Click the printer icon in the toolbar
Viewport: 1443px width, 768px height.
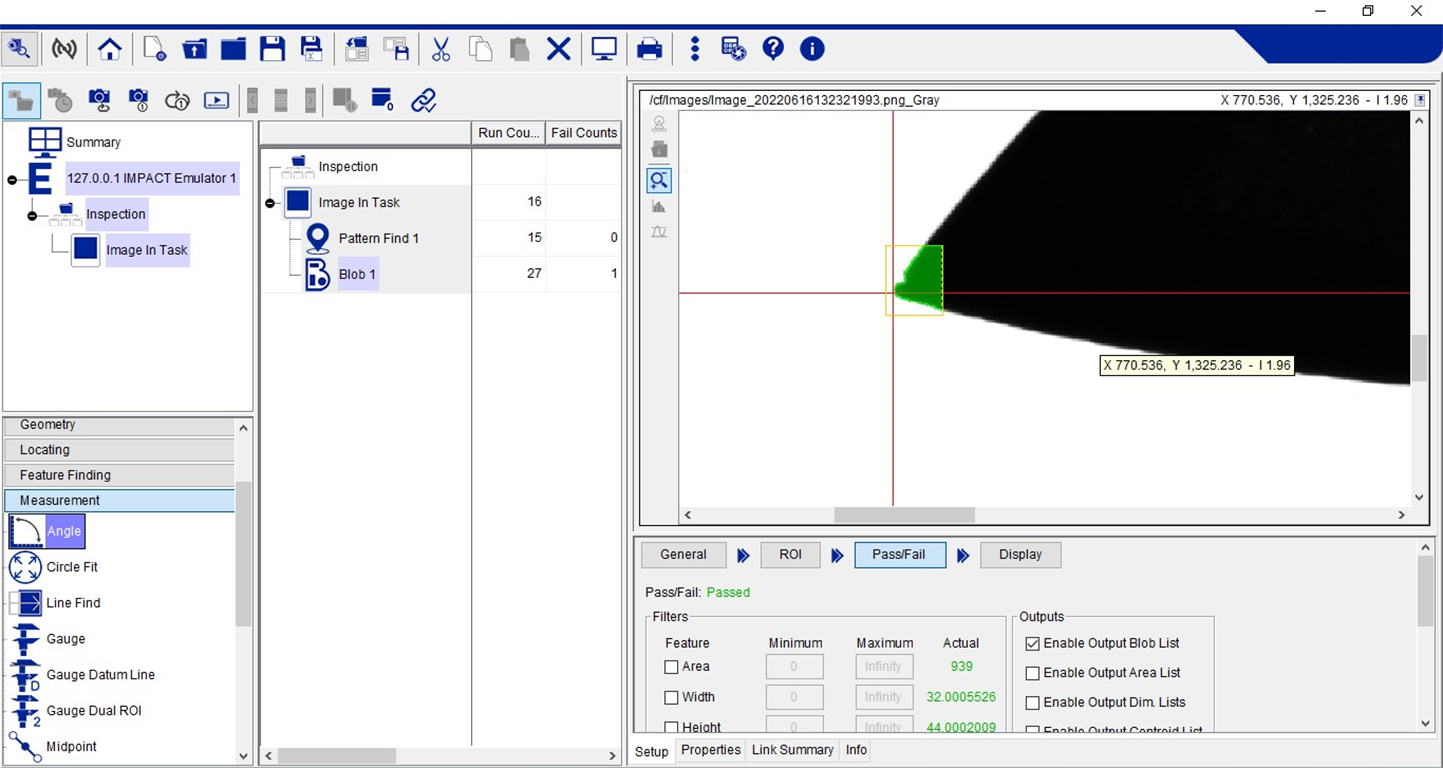[649, 49]
